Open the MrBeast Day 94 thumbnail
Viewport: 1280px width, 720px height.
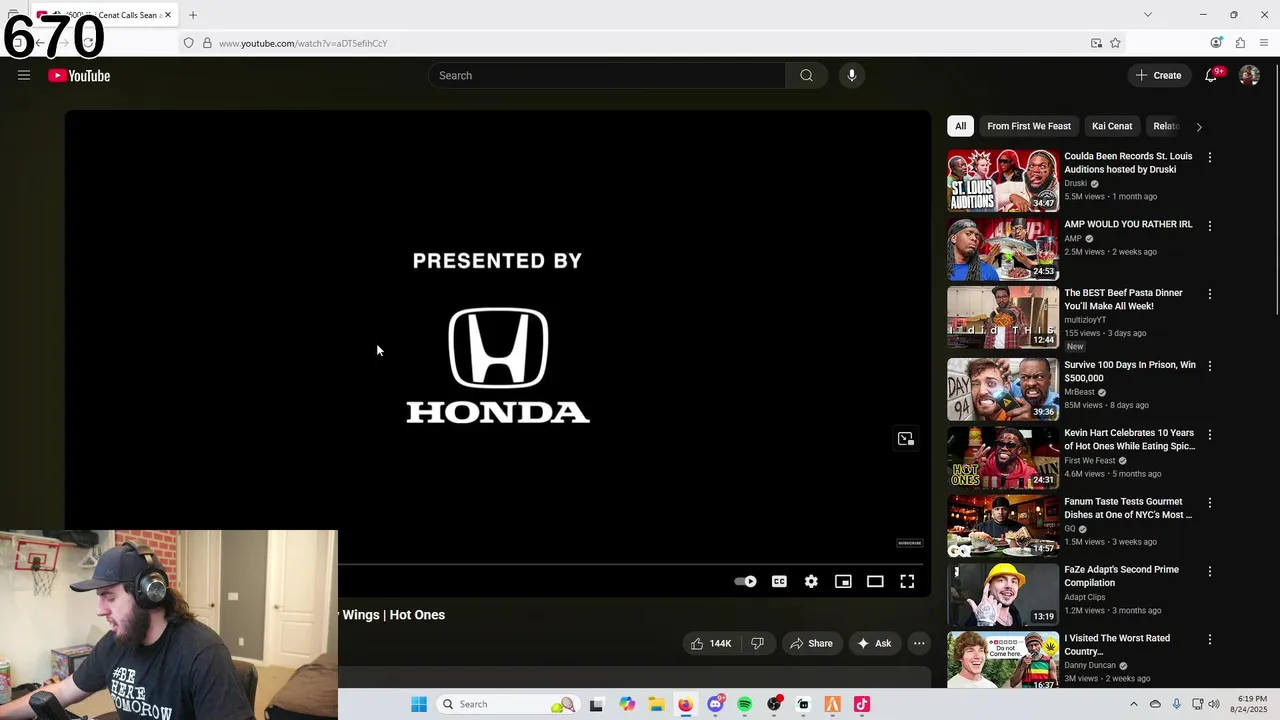(x=1003, y=389)
